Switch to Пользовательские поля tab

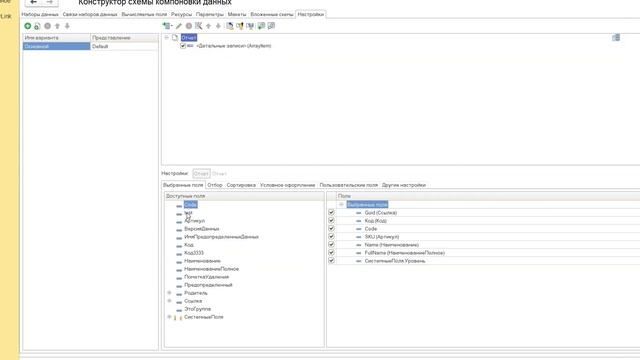coord(349,185)
